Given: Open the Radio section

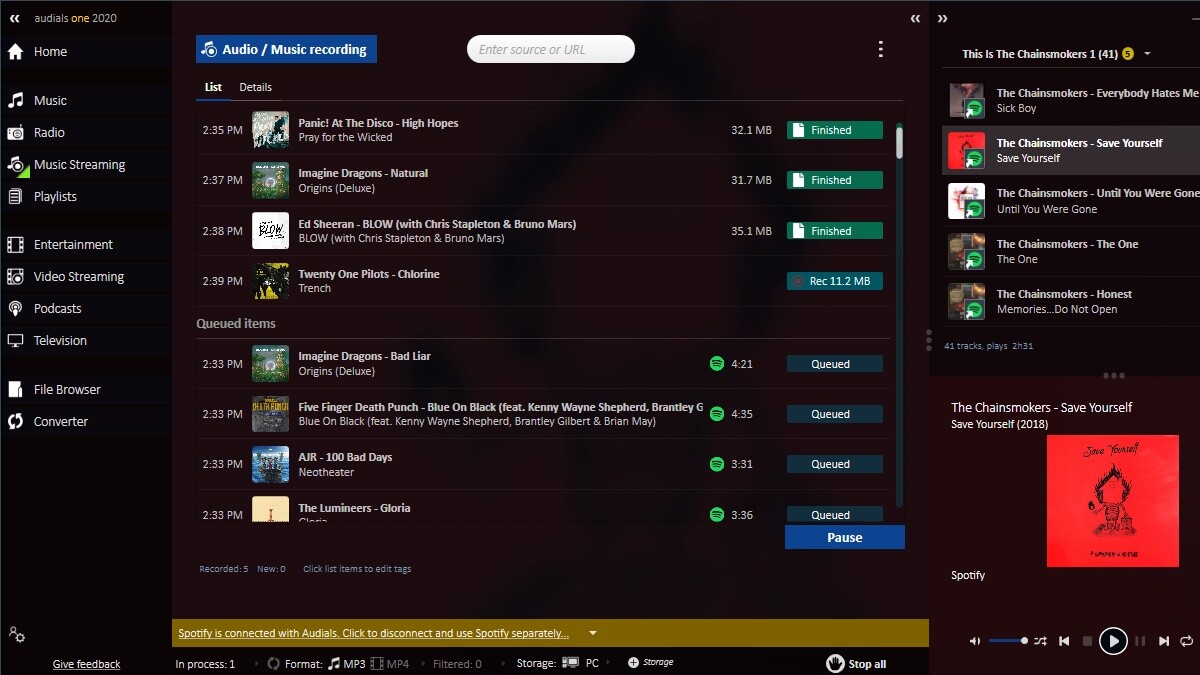Looking at the screenshot, I should click(49, 133).
